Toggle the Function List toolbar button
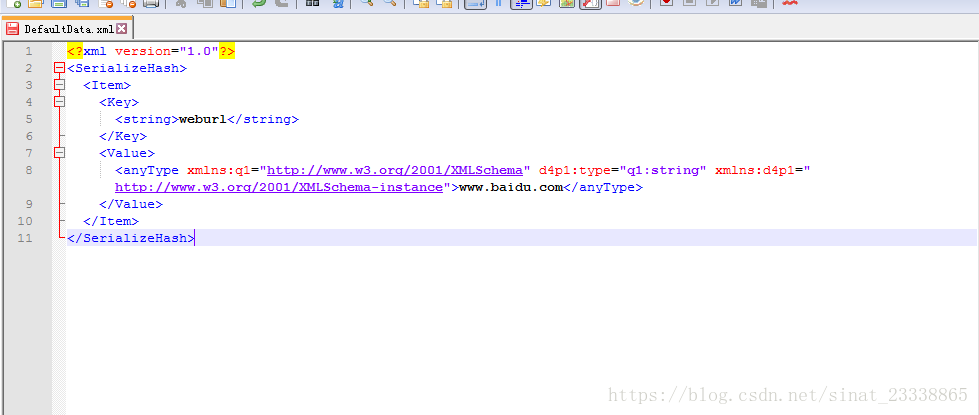Image resolution: width=979 pixels, height=415 pixels. click(x=590, y=4)
